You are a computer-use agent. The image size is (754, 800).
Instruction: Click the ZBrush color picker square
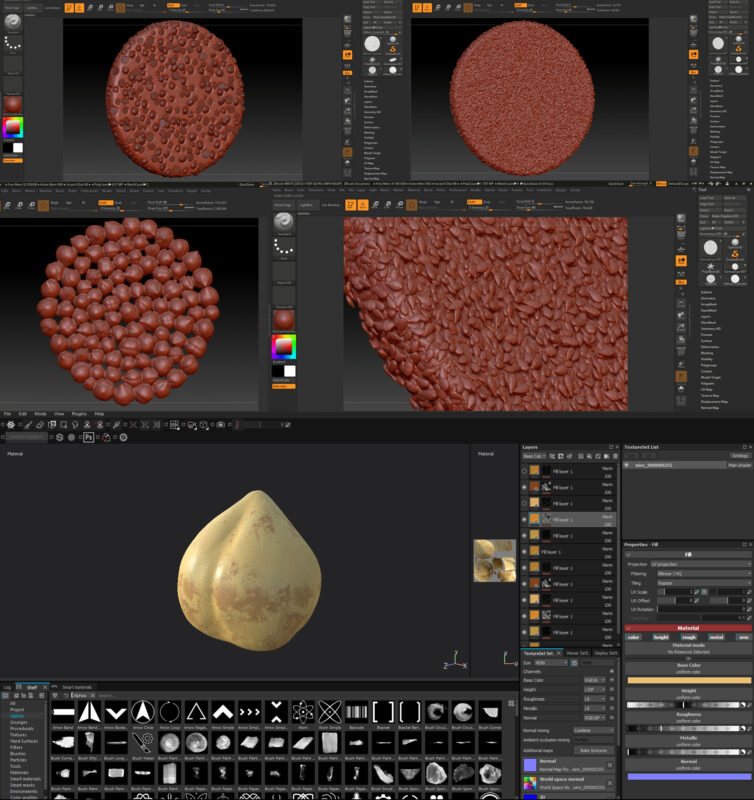(x=13, y=128)
